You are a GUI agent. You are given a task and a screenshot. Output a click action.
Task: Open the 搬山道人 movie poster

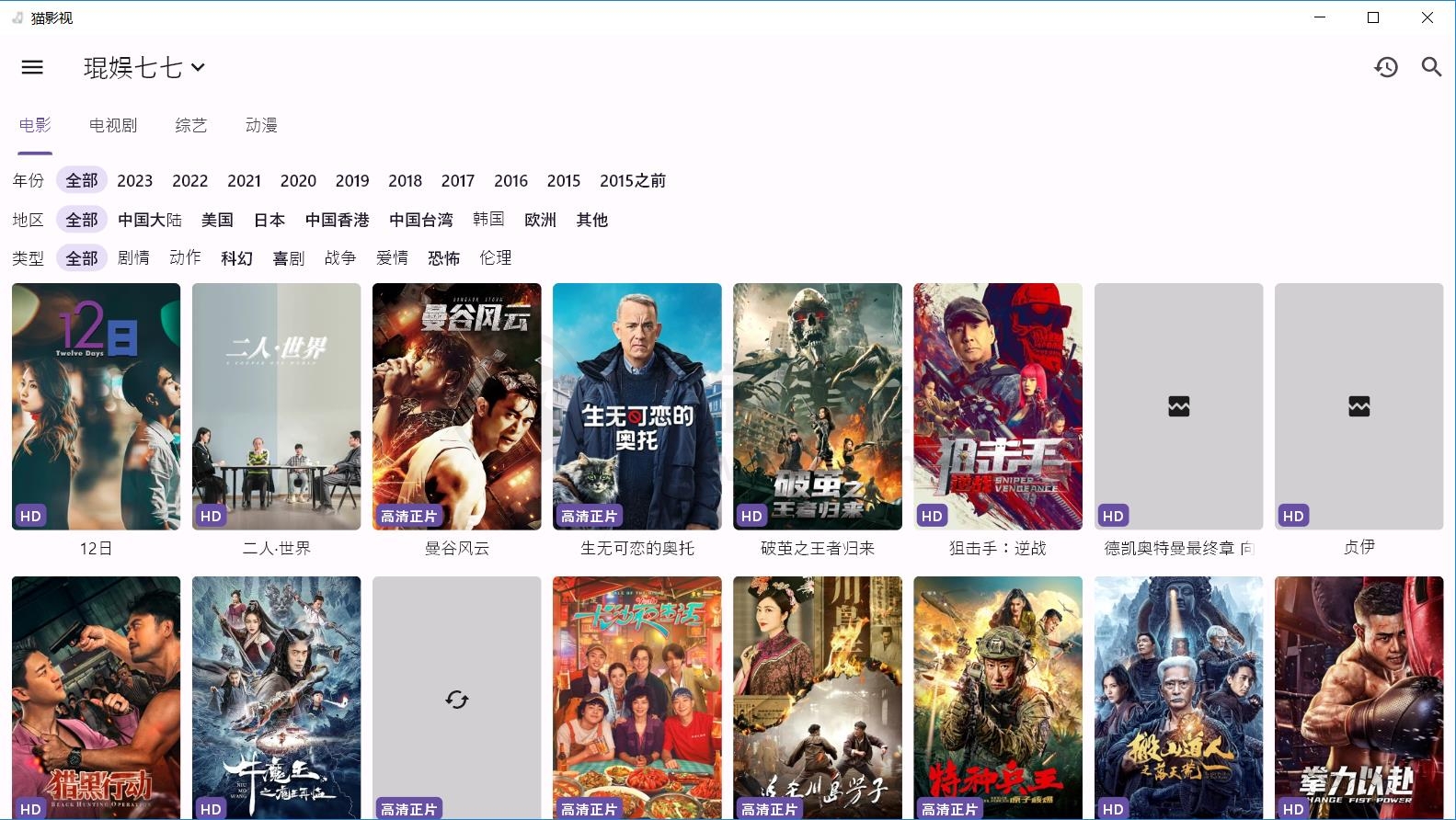tap(1179, 698)
